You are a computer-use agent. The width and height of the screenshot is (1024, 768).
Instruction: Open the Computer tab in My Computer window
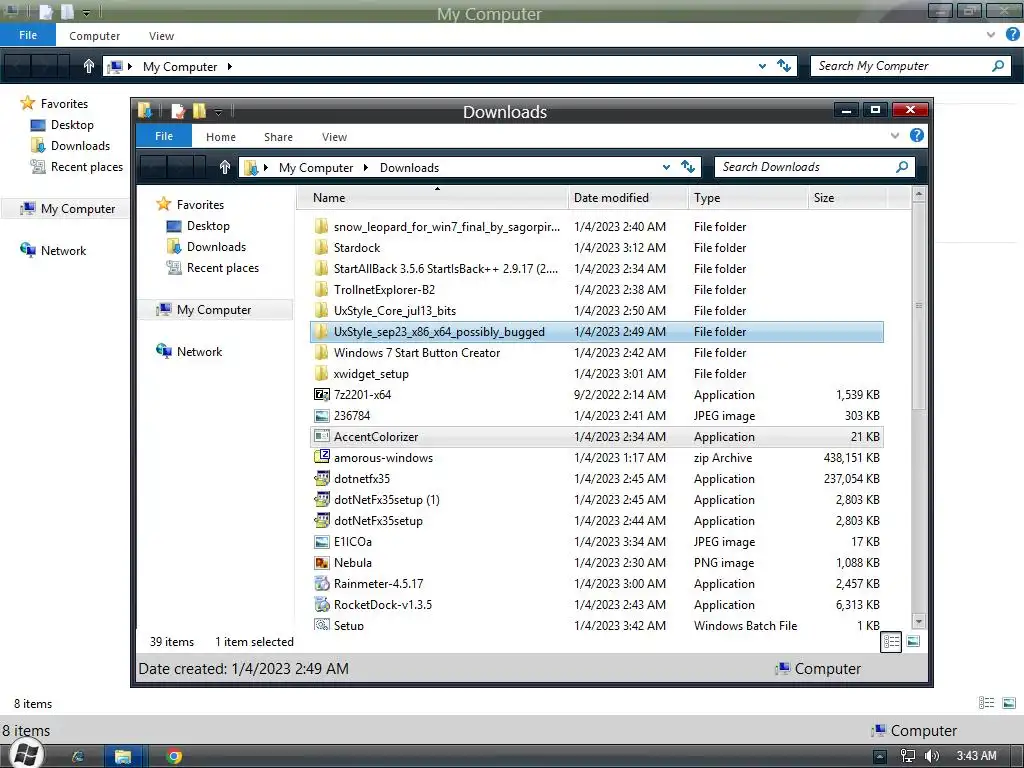95,36
